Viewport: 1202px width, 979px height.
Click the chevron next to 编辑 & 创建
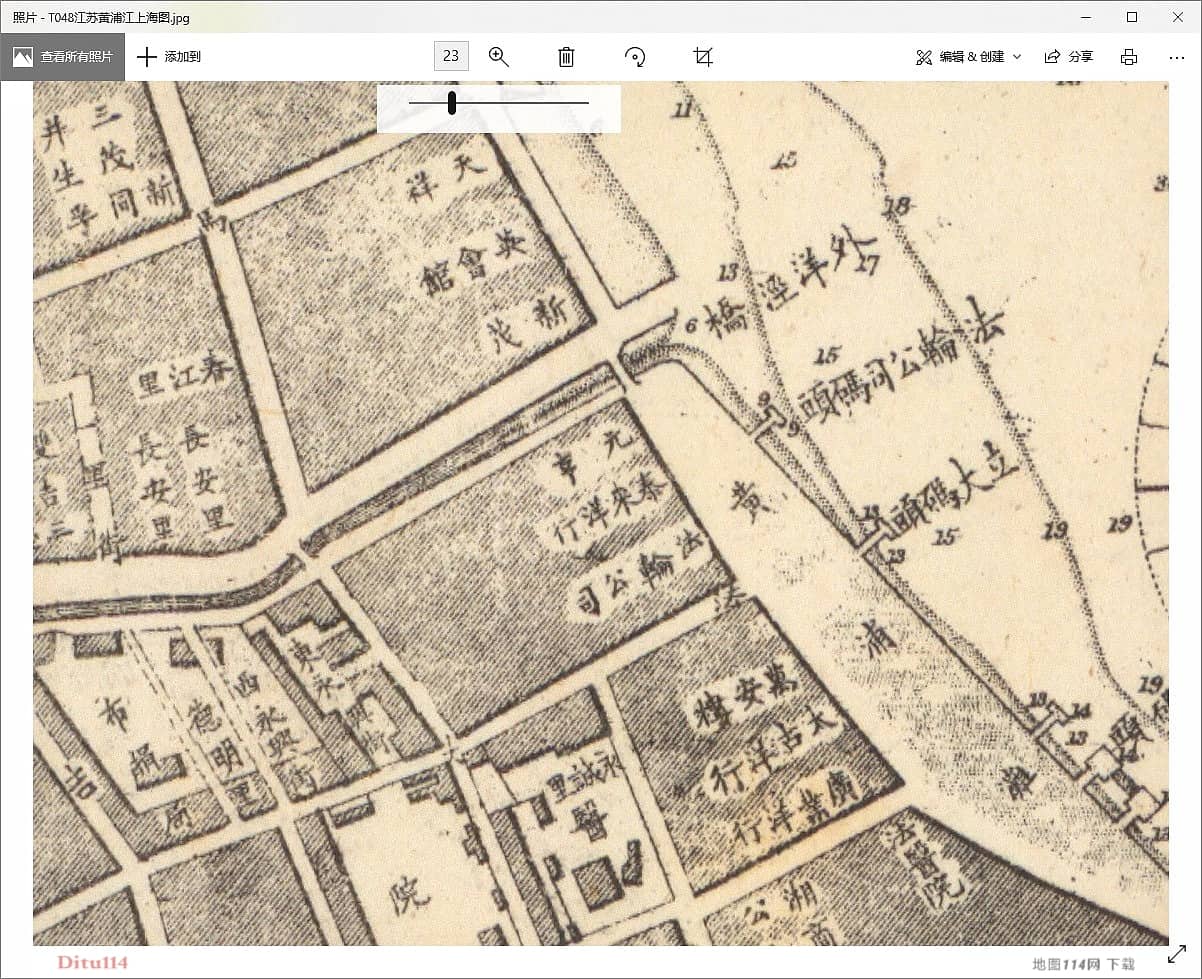click(1017, 57)
